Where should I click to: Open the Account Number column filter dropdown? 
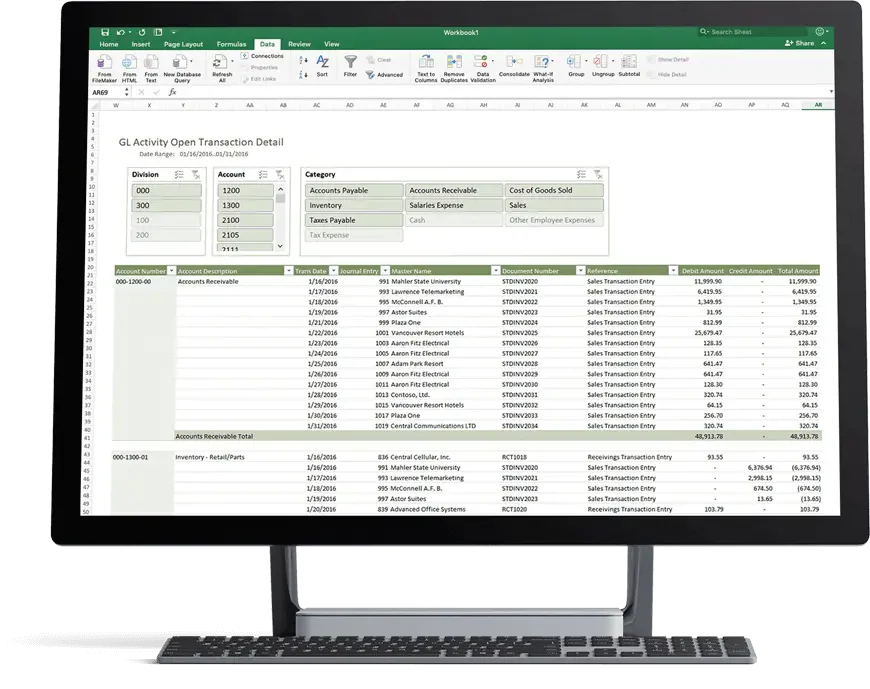click(x=171, y=271)
